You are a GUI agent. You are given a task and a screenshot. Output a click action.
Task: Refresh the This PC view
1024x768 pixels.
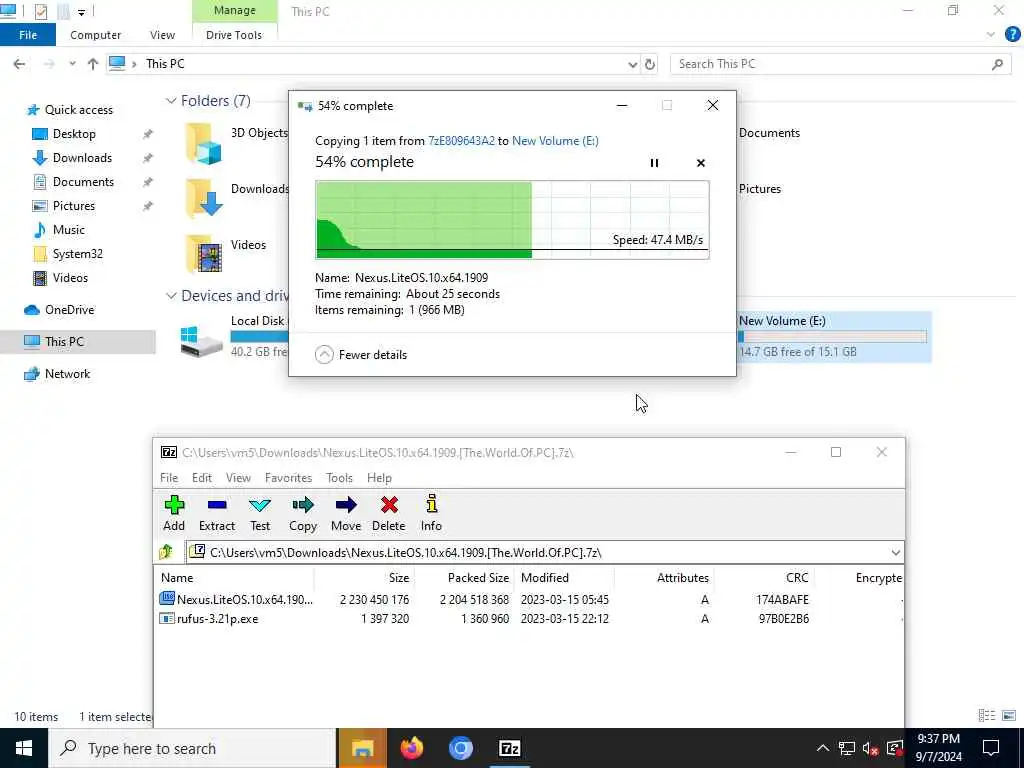point(650,64)
